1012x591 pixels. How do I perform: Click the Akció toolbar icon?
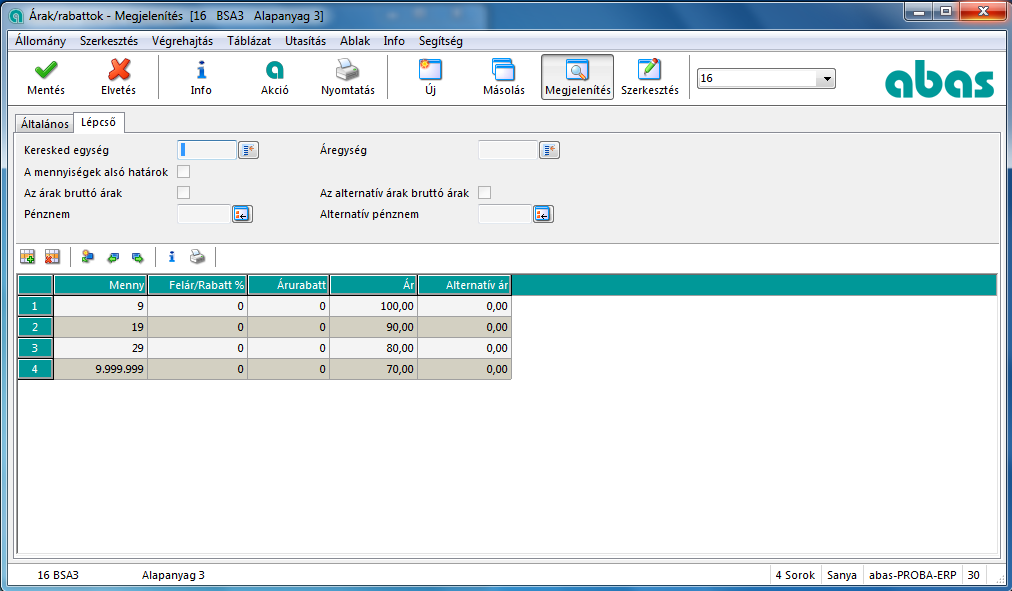pos(275,70)
